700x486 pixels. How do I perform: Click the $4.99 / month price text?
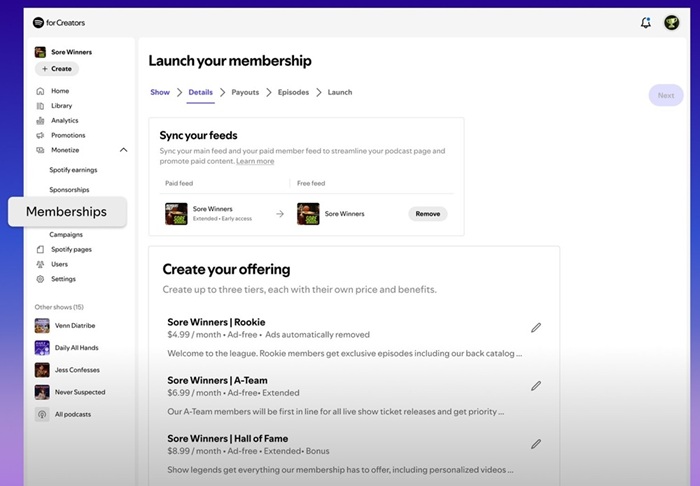tap(194, 335)
